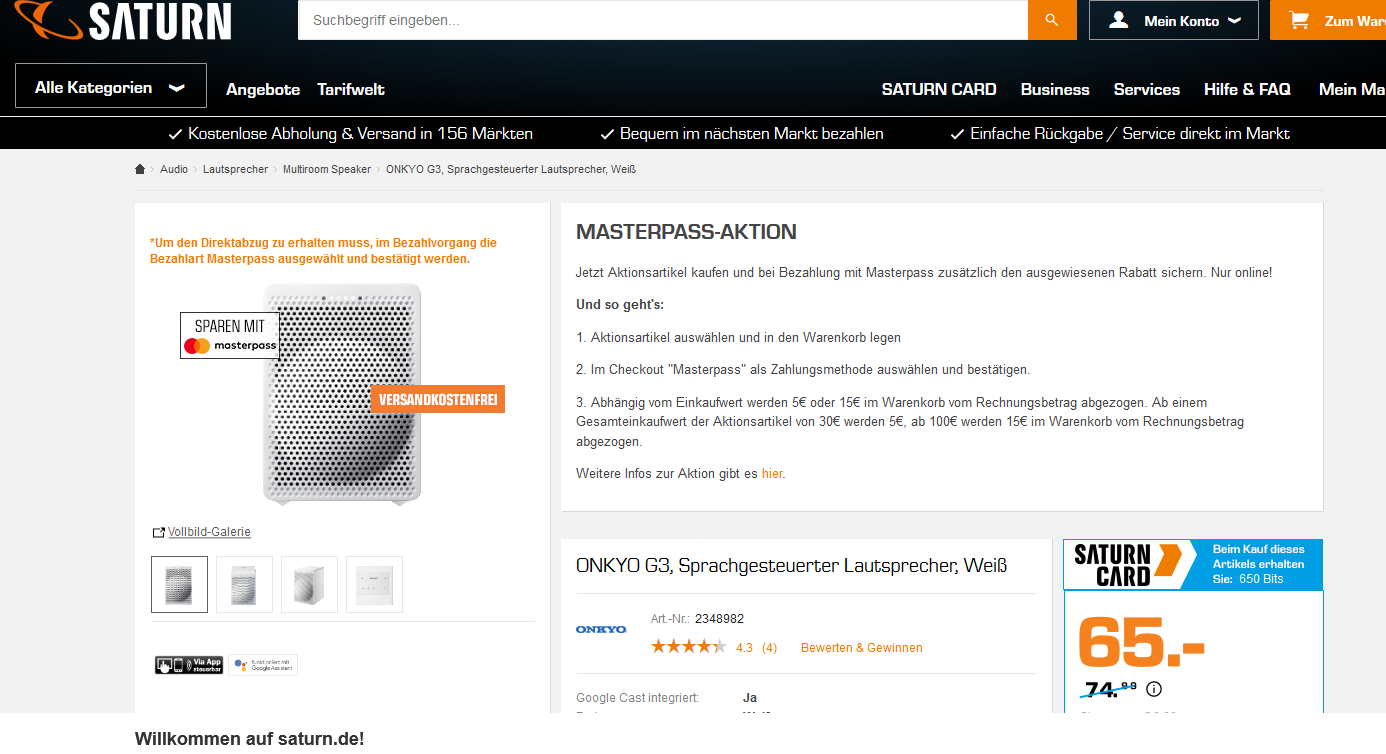
Task: Open the Angebote menu item
Action: pyautogui.click(x=263, y=89)
